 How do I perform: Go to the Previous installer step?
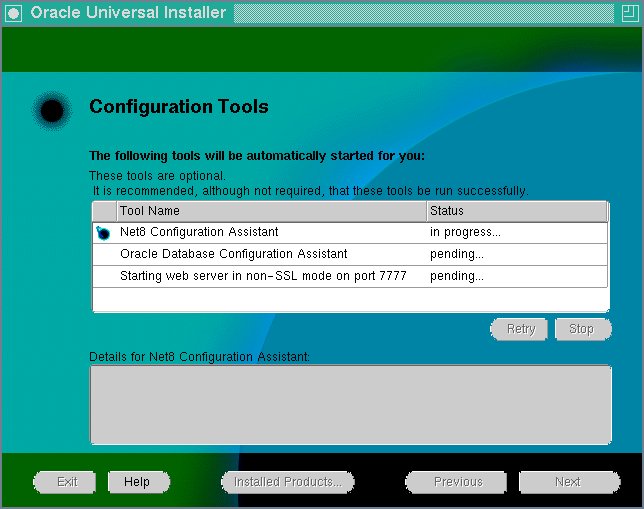click(456, 482)
